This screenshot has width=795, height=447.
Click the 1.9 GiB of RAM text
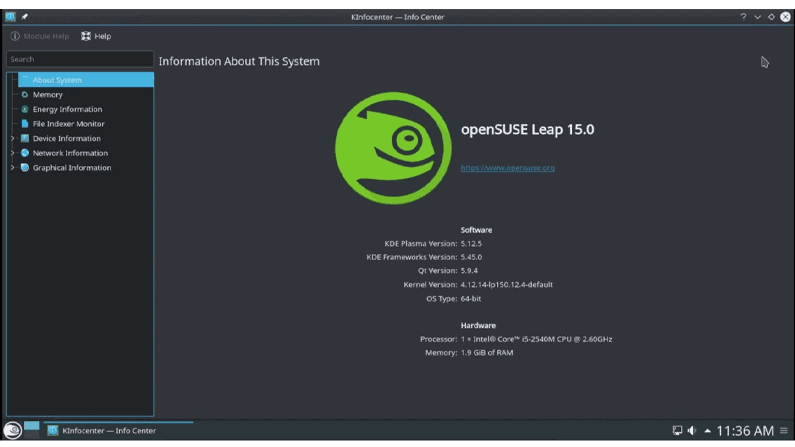[487, 353]
